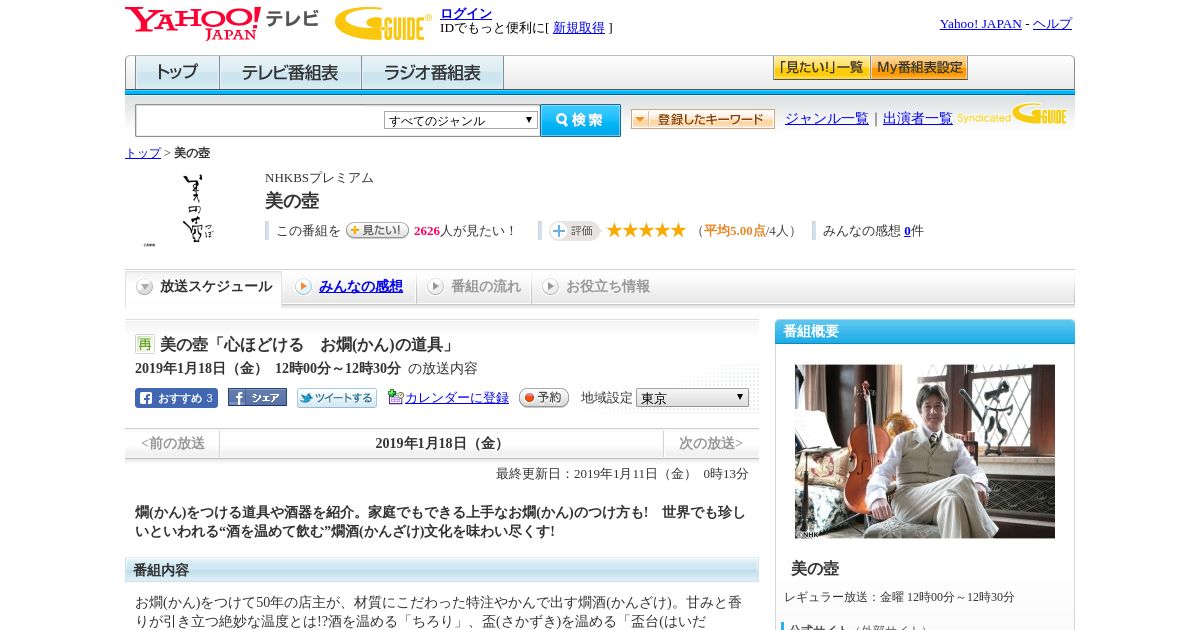Click the Twitter ツイートする button

(x=337, y=398)
